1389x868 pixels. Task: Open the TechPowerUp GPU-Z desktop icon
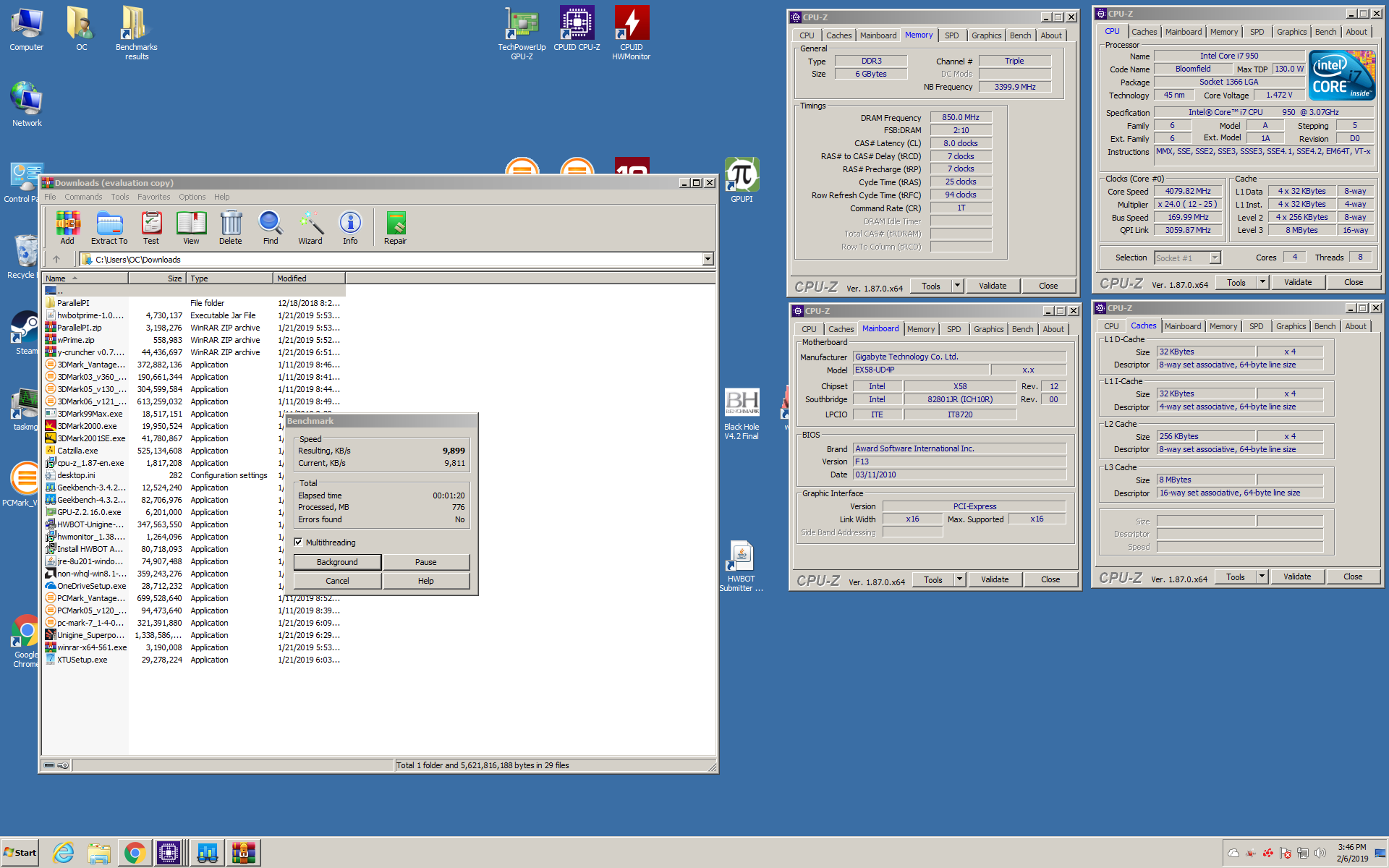tap(522, 33)
